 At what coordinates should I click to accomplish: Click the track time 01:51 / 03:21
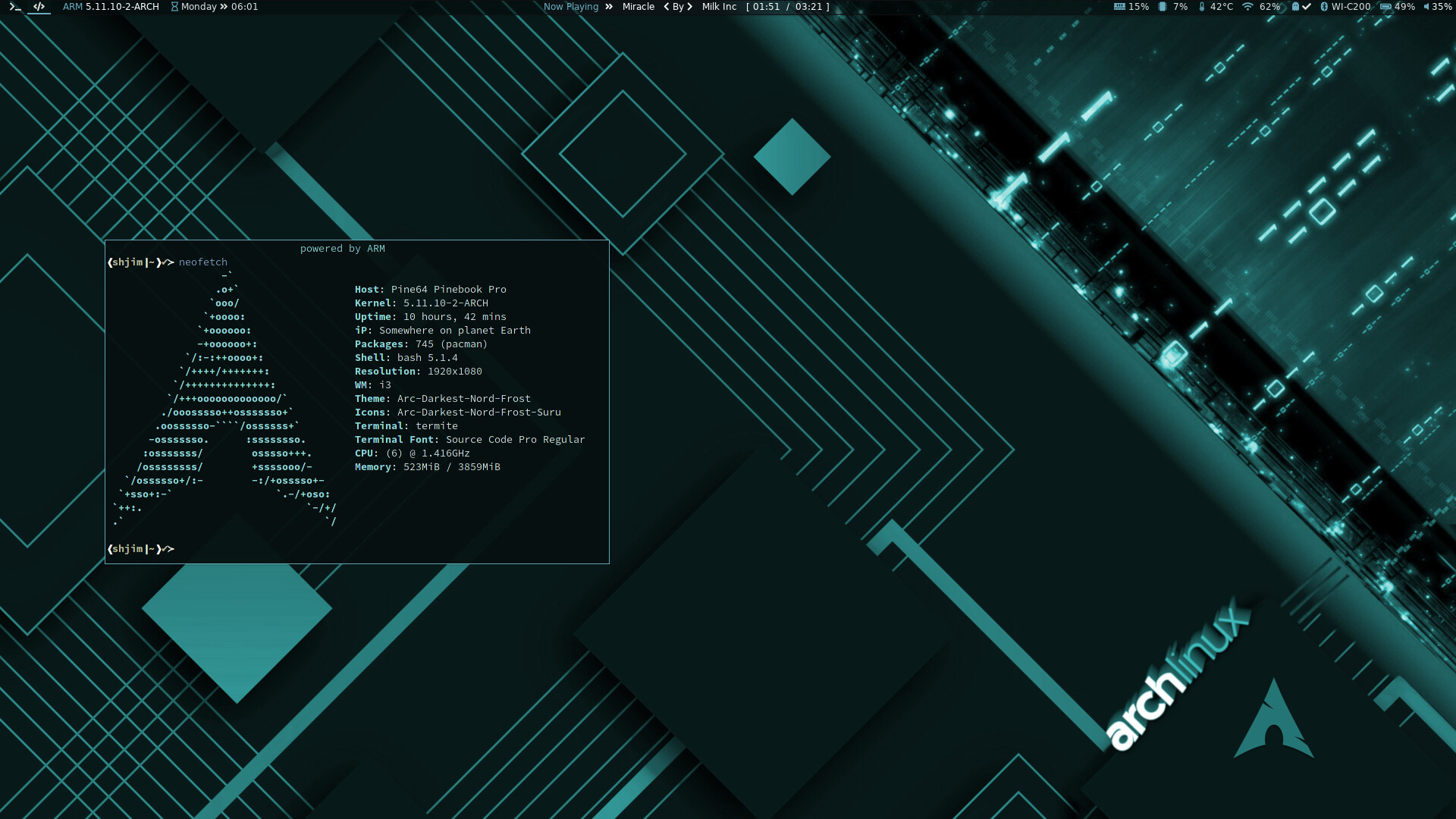click(788, 7)
